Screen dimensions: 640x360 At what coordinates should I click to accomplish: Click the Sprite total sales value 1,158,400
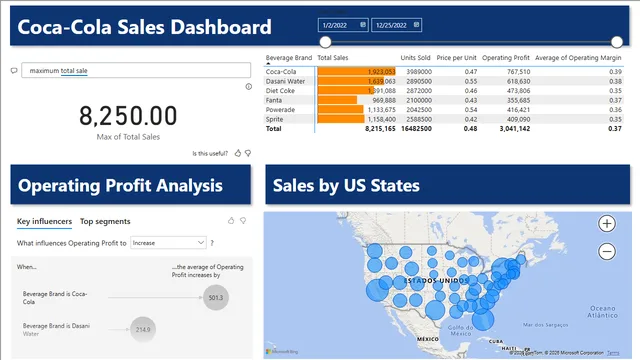pyautogui.click(x=381, y=119)
